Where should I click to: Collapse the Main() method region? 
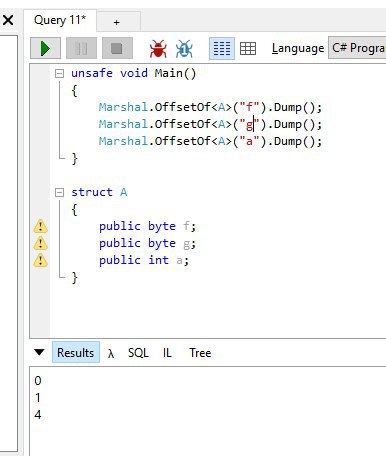tap(59, 73)
